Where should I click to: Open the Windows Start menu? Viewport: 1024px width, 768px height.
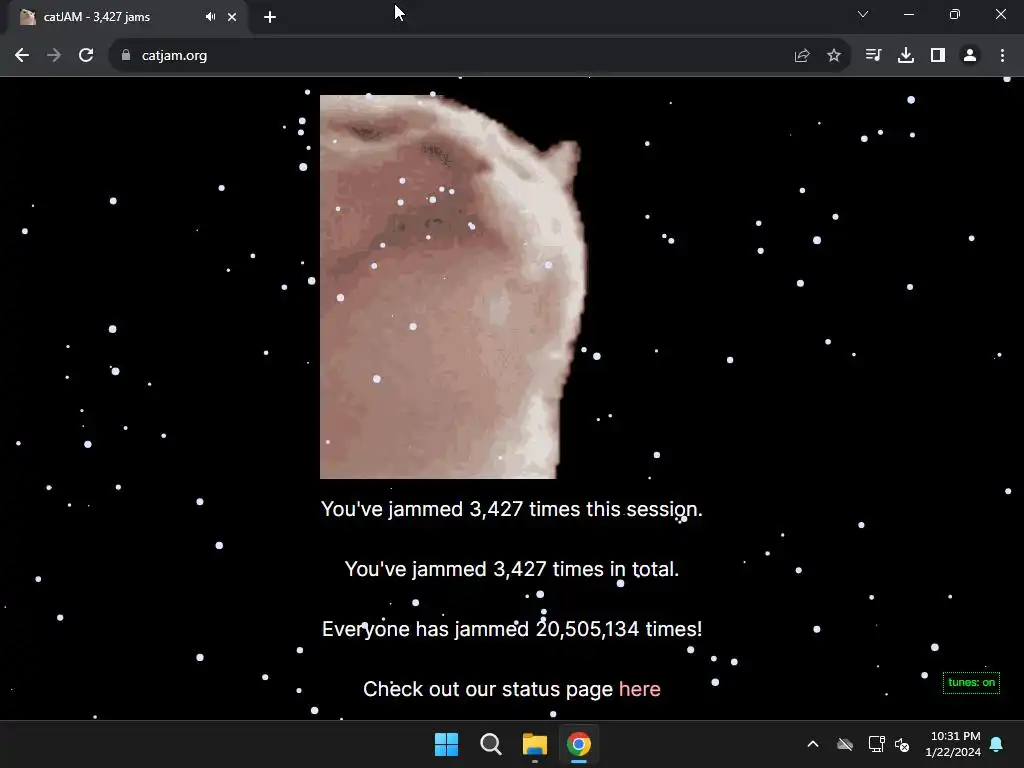pyautogui.click(x=447, y=744)
